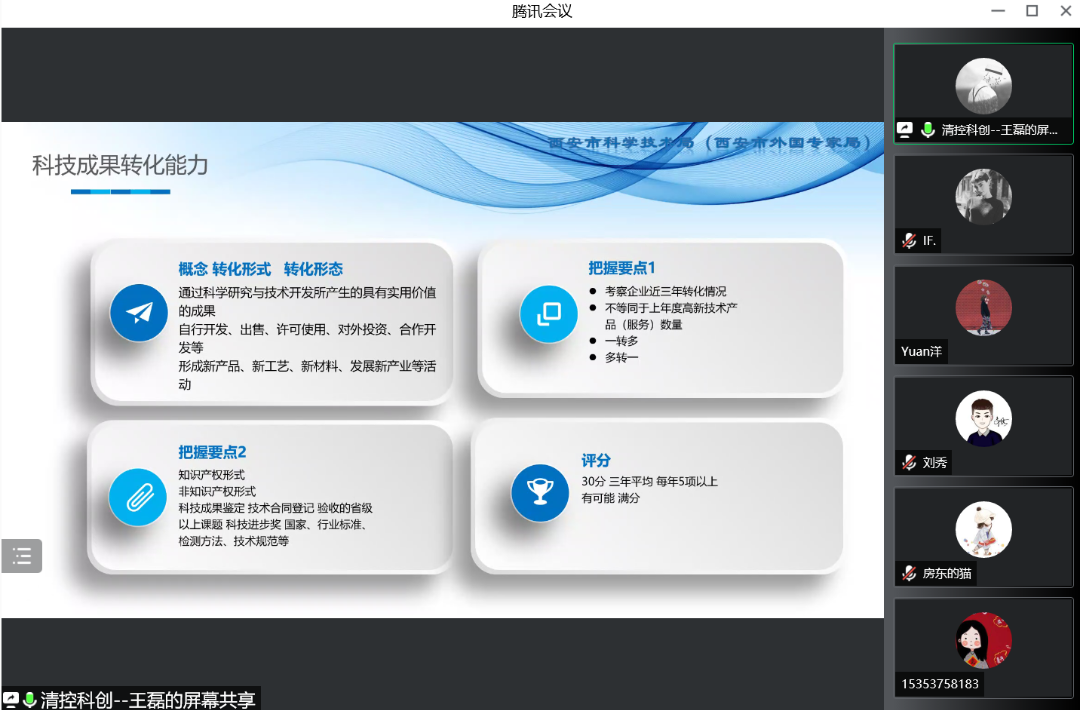Click the paperclip icon on the 把握要点2 card

(138, 497)
